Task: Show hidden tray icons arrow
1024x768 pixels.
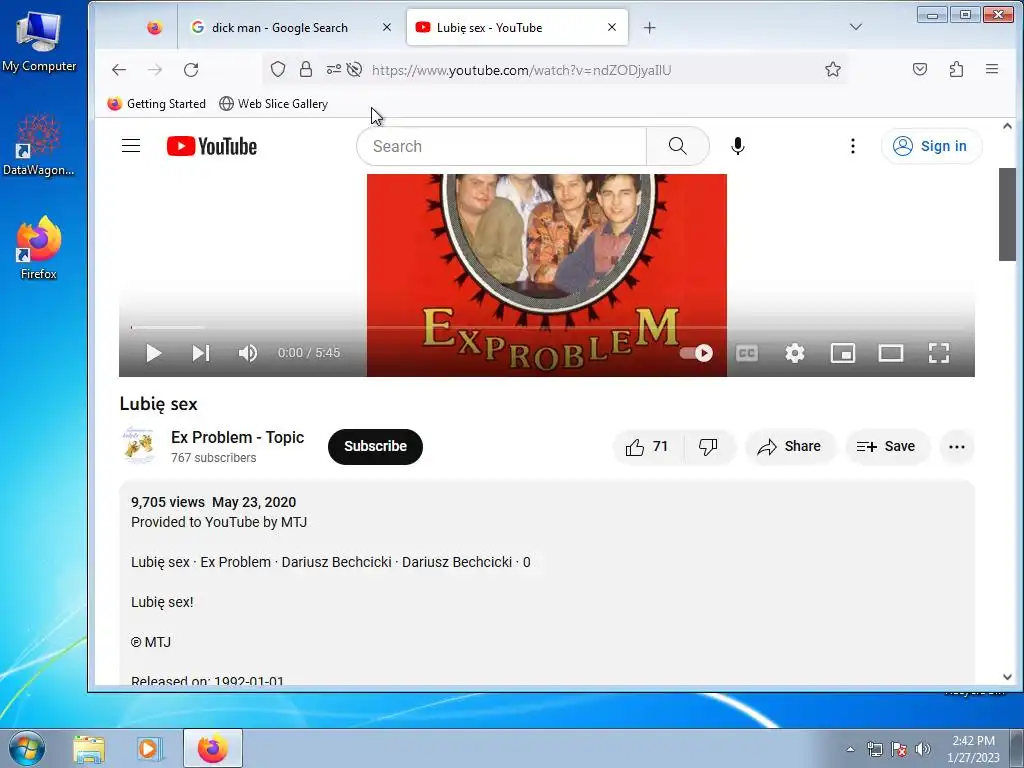Action: click(850, 749)
